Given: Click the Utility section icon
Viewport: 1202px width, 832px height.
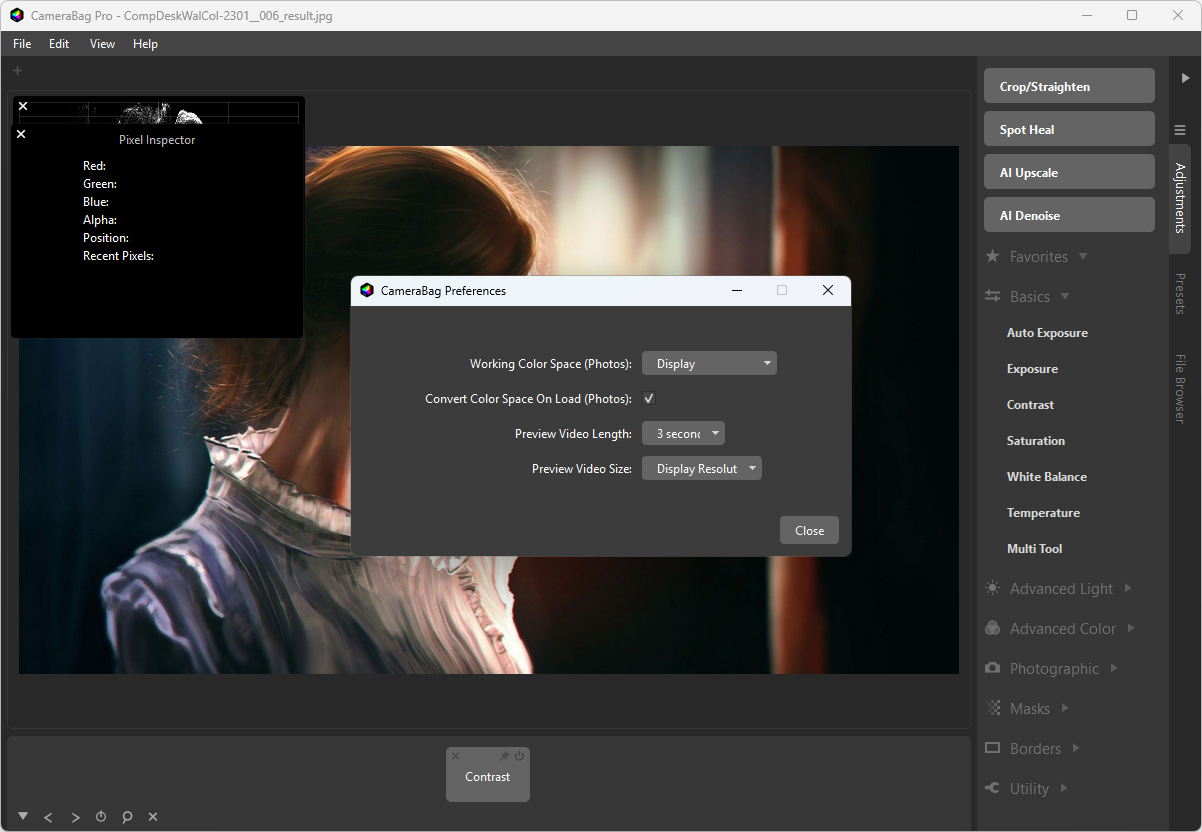Looking at the screenshot, I should [x=993, y=788].
